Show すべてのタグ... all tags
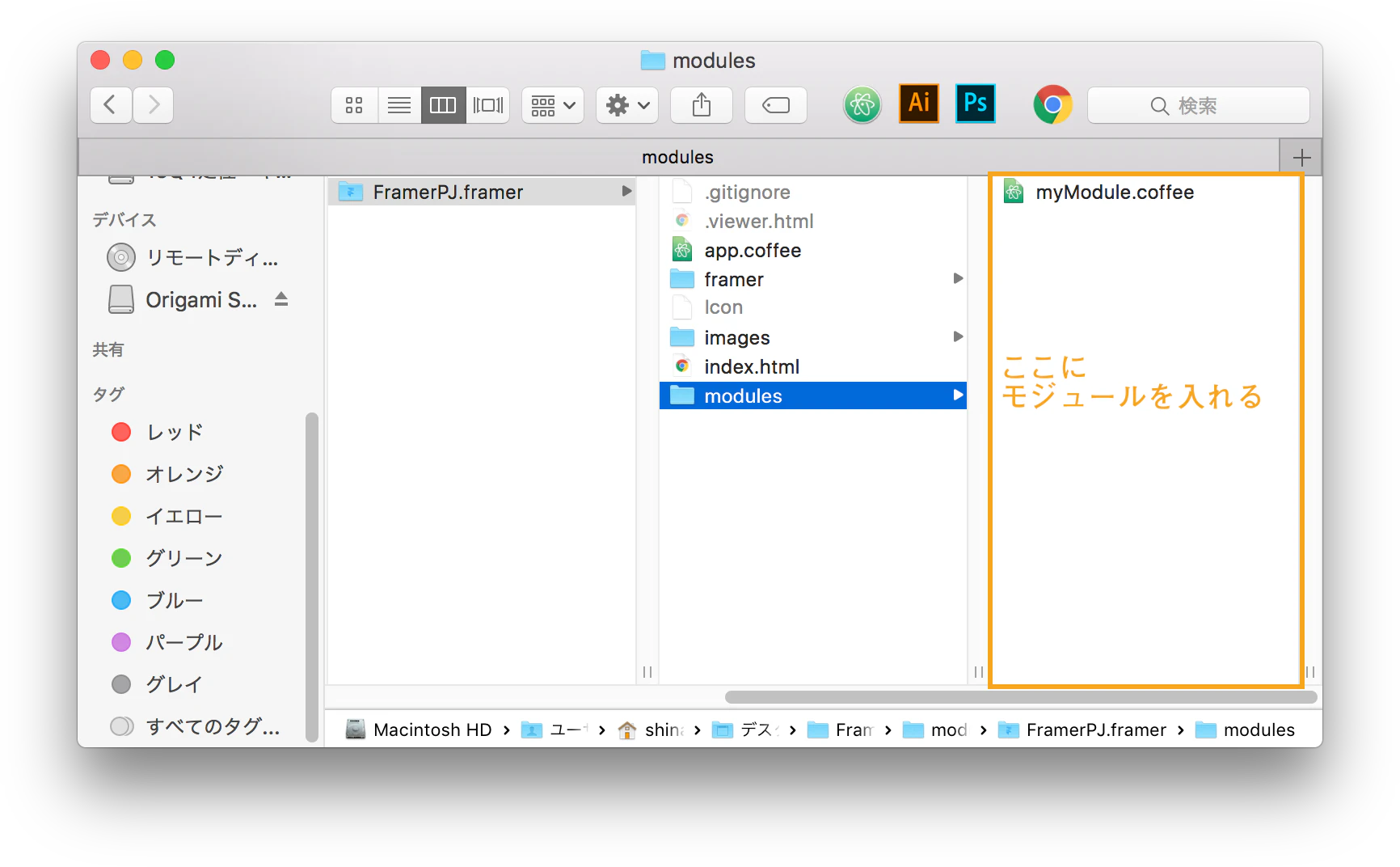Screen dimensions: 1400x867 click(195, 726)
